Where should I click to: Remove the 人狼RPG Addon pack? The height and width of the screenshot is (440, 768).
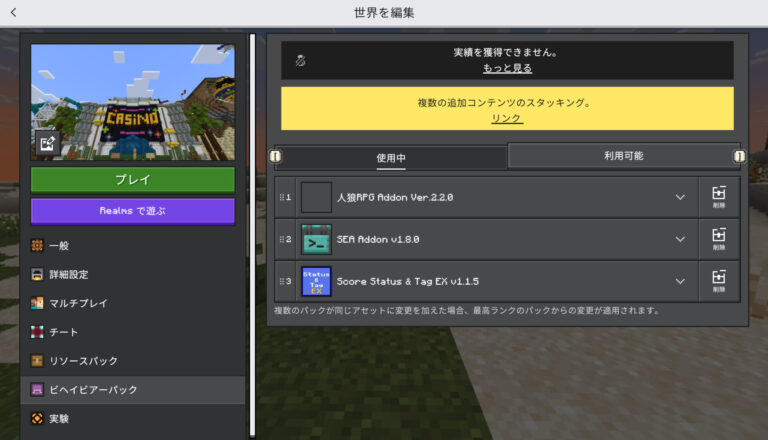click(719, 197)
